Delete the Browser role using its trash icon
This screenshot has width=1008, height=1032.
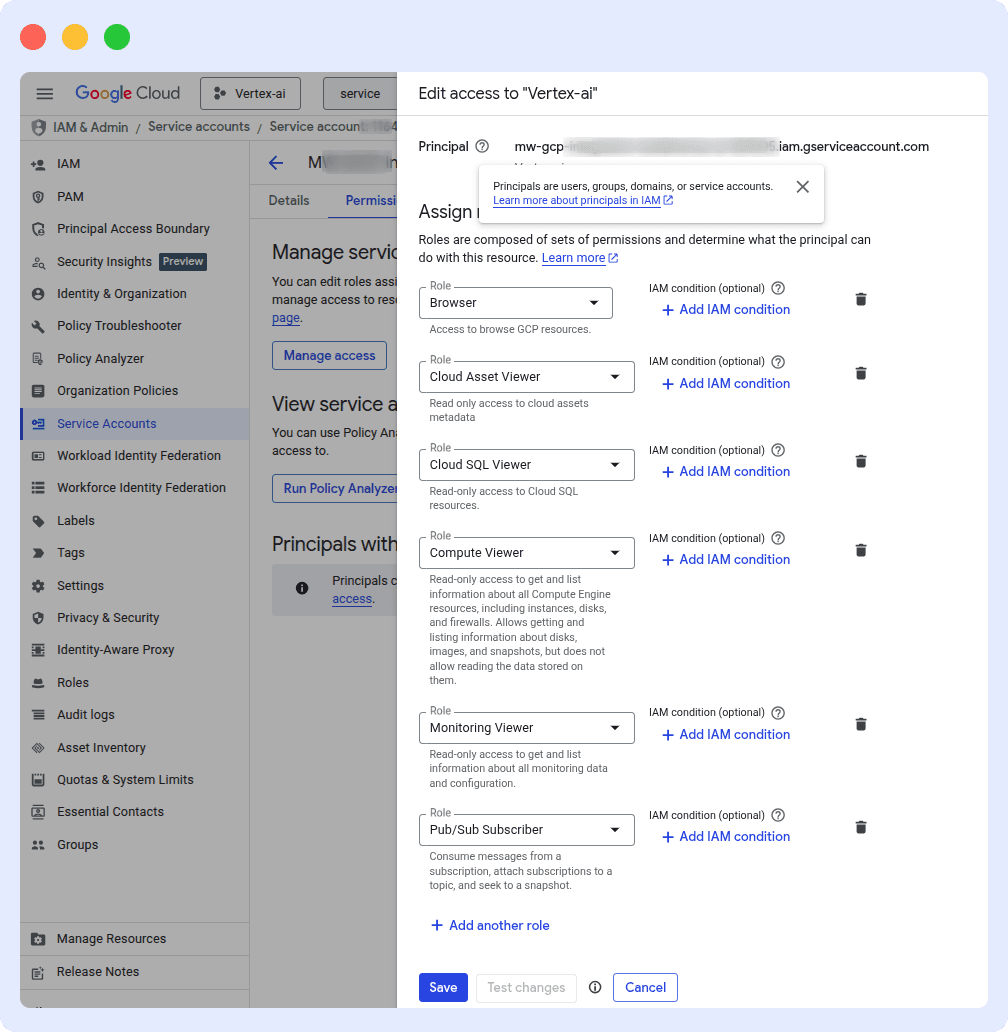(861, 298)
